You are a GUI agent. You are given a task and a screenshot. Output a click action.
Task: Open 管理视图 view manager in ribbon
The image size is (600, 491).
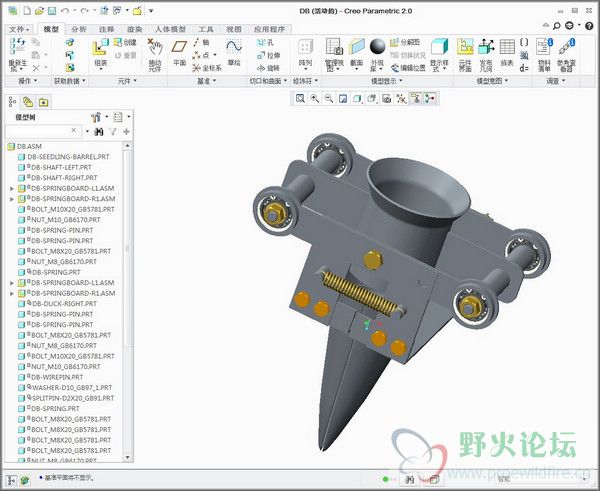pyautogui.click(x=334, y=55)
